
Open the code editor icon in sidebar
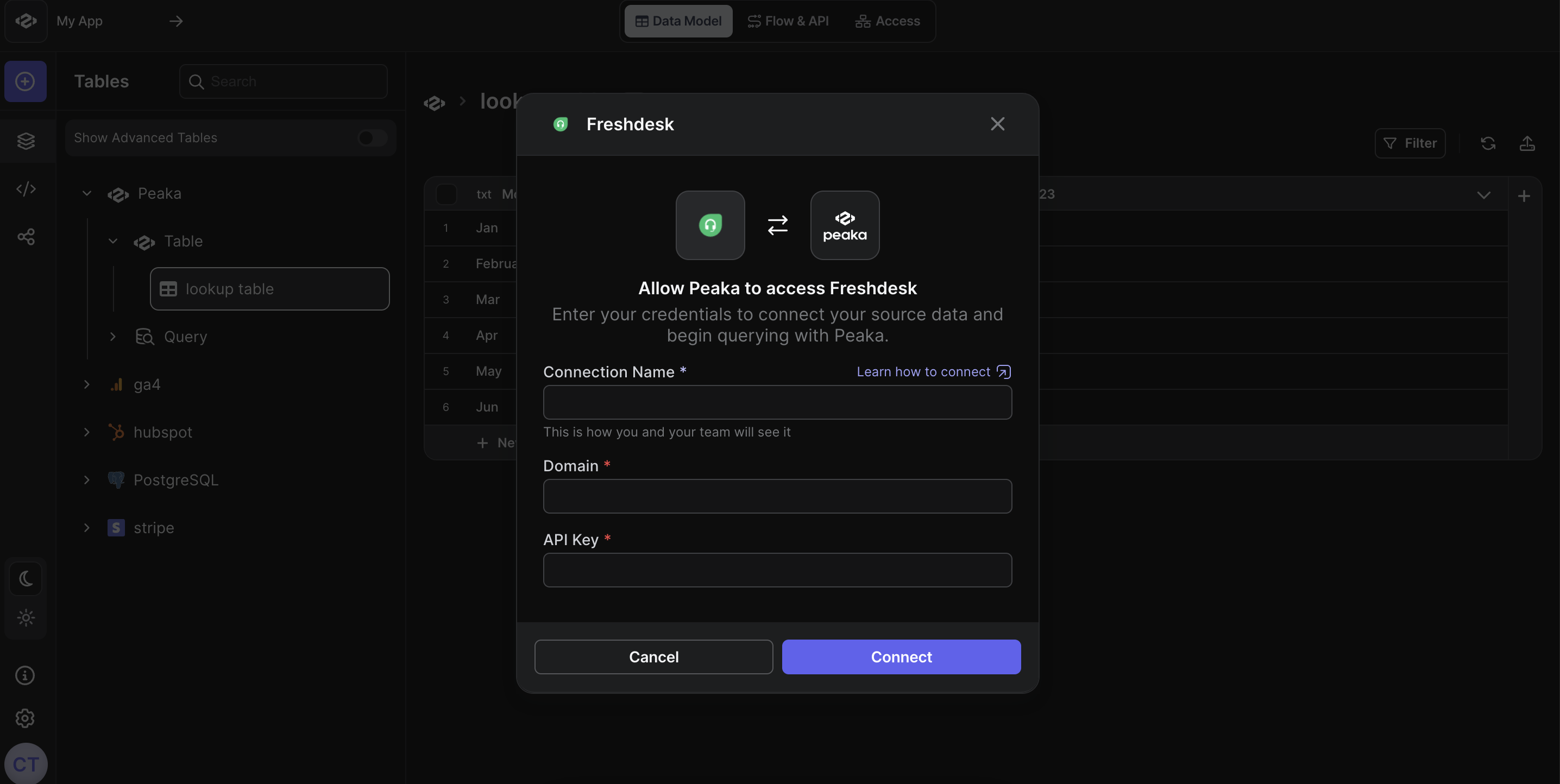(26, 189)
